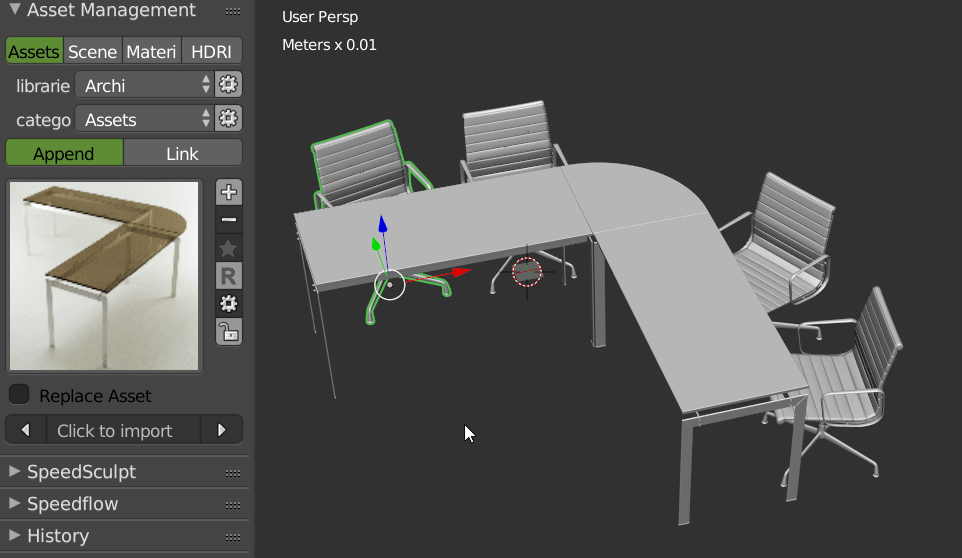Click the R render thumbnail icon
This screenshot has width=962, height=558.
coord(229,276)
